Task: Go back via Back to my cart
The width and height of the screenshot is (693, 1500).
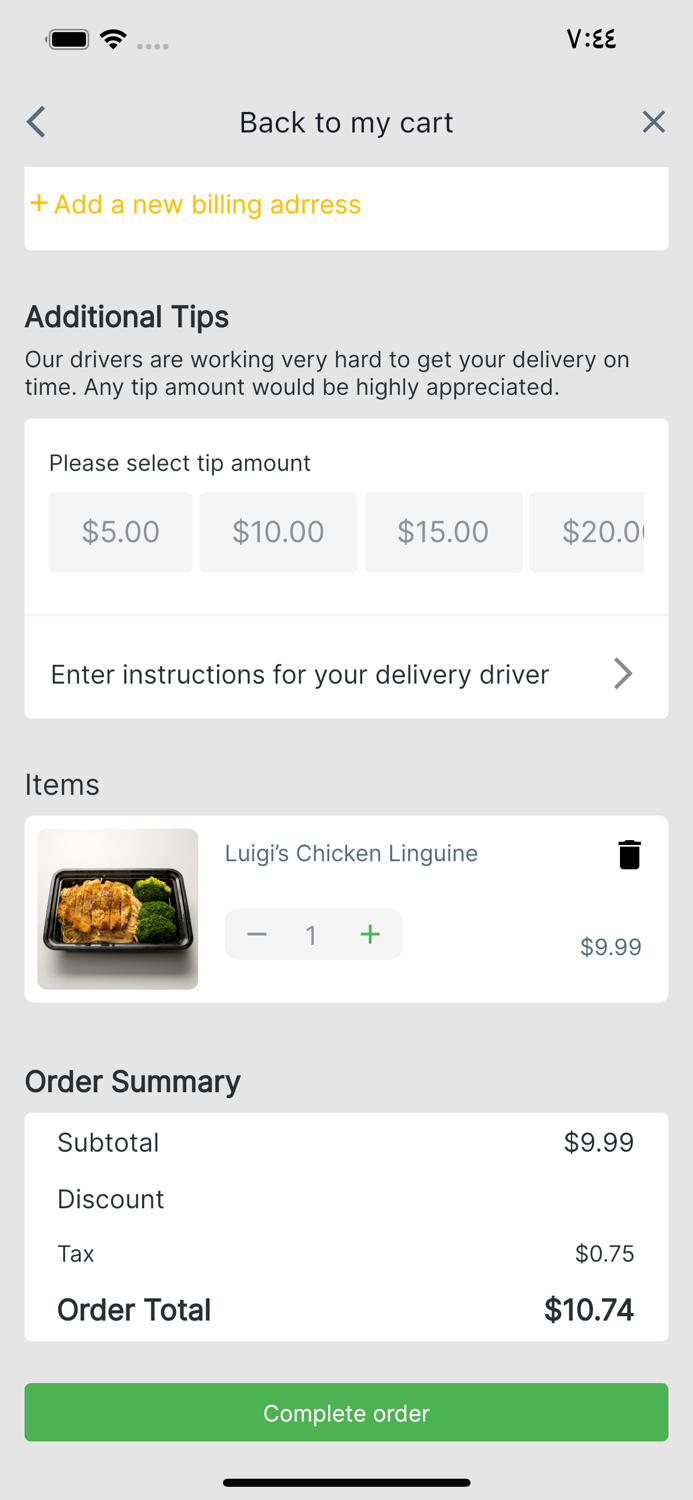Action: [346, 122]
